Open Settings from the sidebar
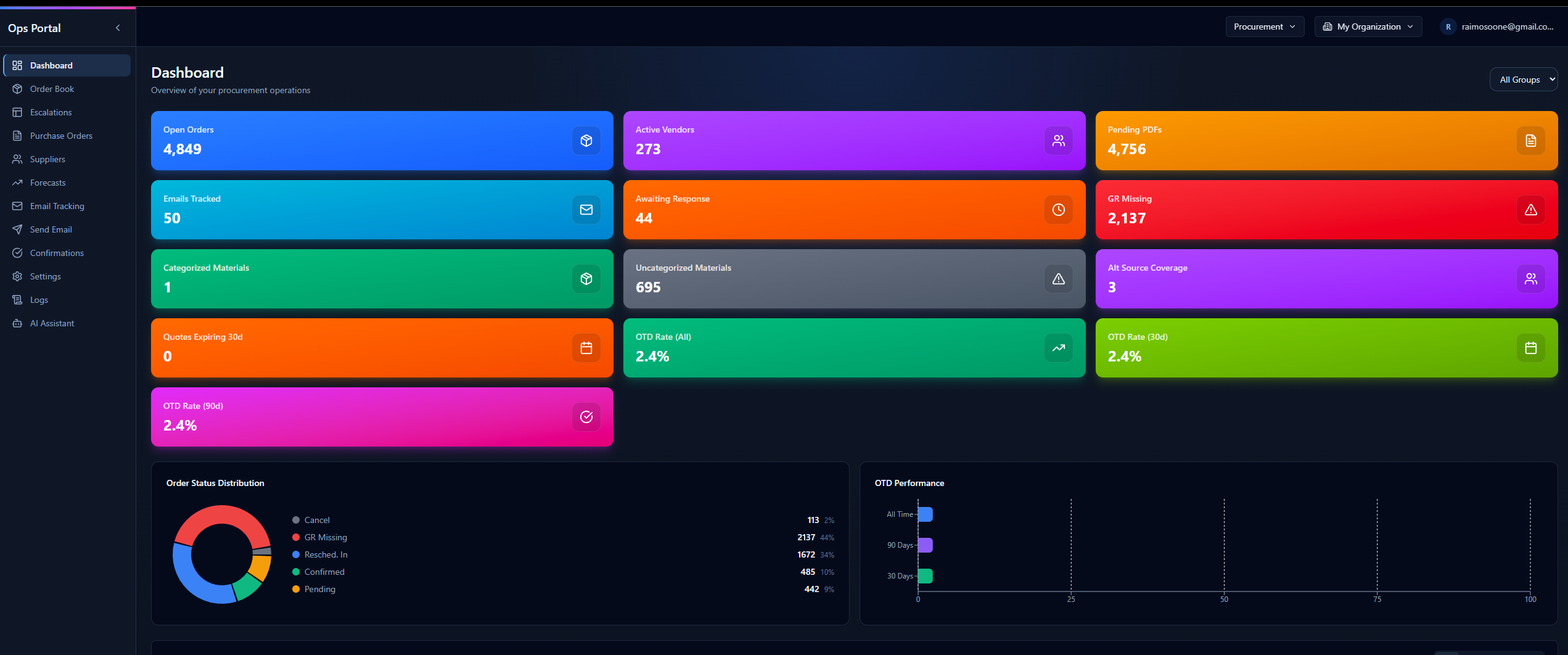The width and height of the screenshot is (1568, 655). click(x=17, y=276)
